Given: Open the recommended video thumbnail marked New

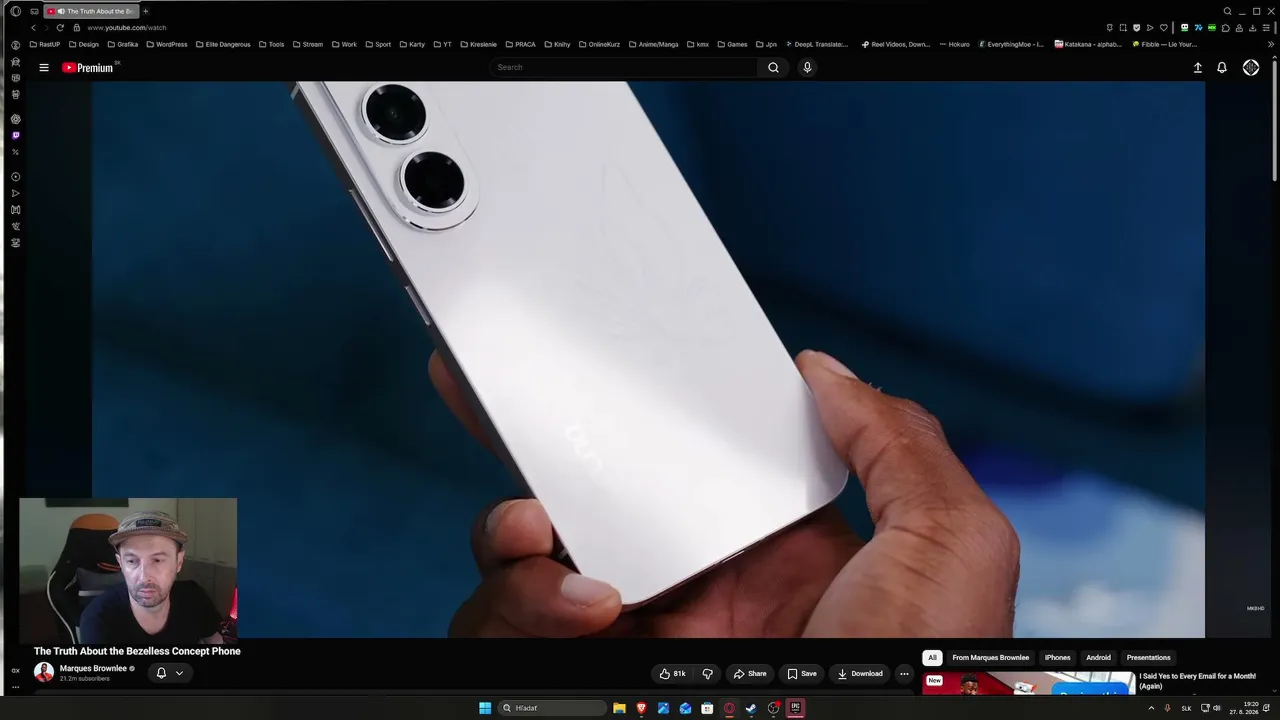Looking at the screenshot, I should pos(1029,683).
